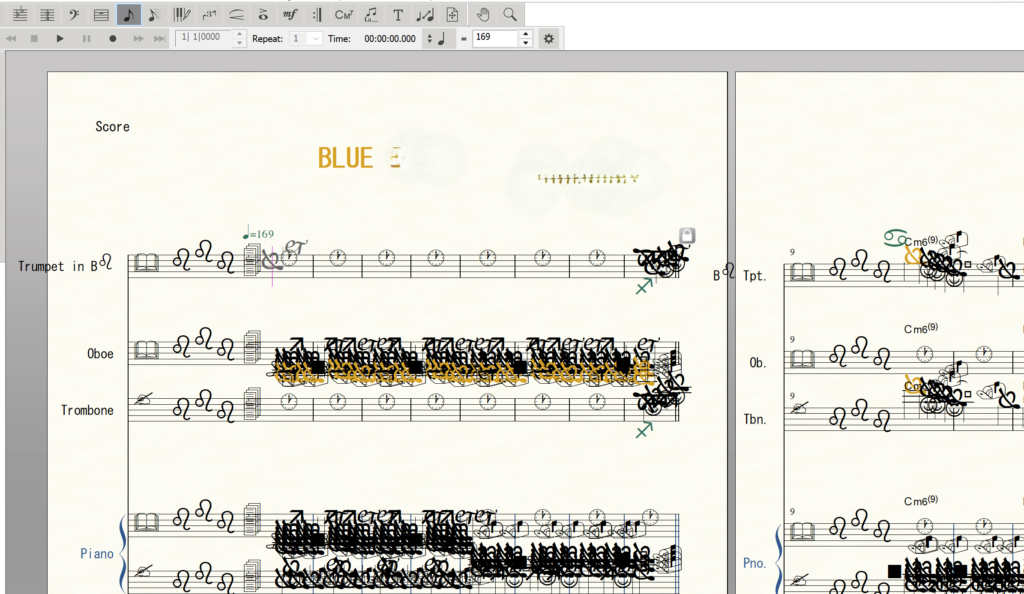This screenshot has width=1024, height=594.
Task: Click the tempo field showing 169
Action: (x=496, y=38)
